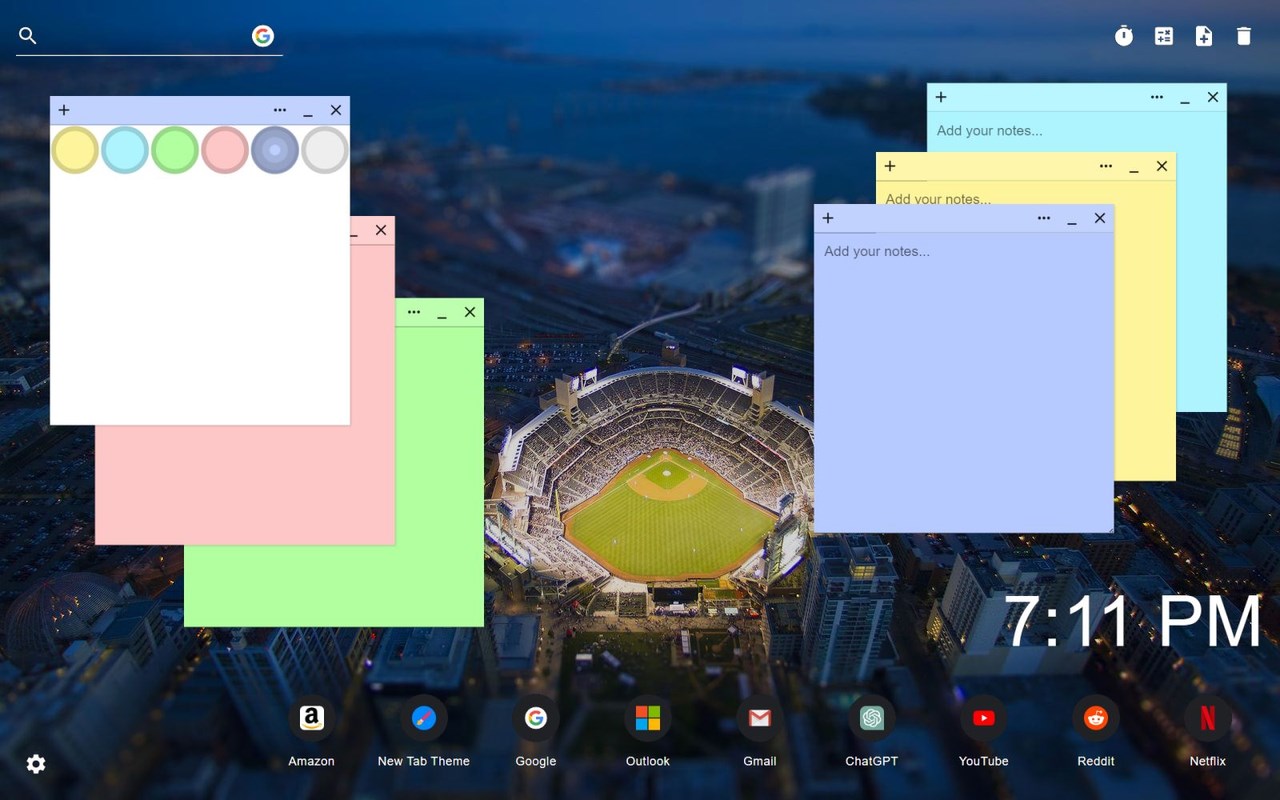Minimize the pink sticky note
Viewport: 1280px width, 800px height.
354,232
